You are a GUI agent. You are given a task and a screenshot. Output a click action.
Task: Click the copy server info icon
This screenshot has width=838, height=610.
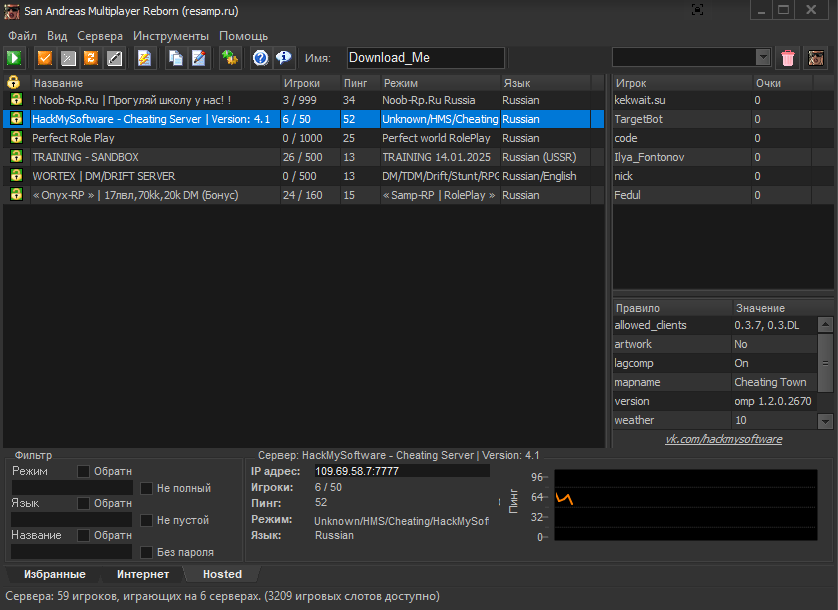coord(176,58)
